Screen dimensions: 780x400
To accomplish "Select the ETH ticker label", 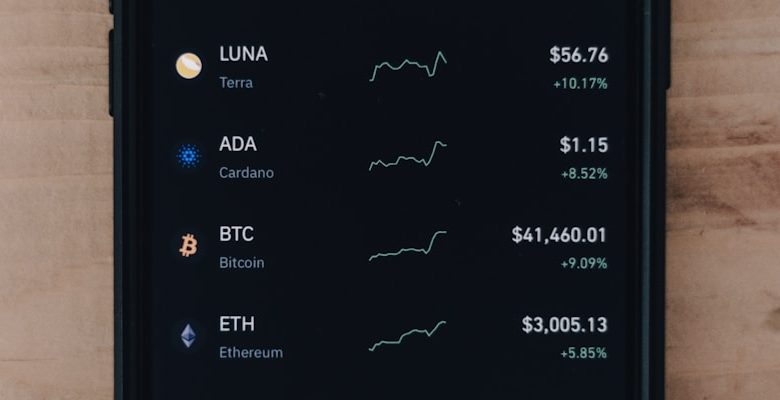I will [x=237, y=324].
